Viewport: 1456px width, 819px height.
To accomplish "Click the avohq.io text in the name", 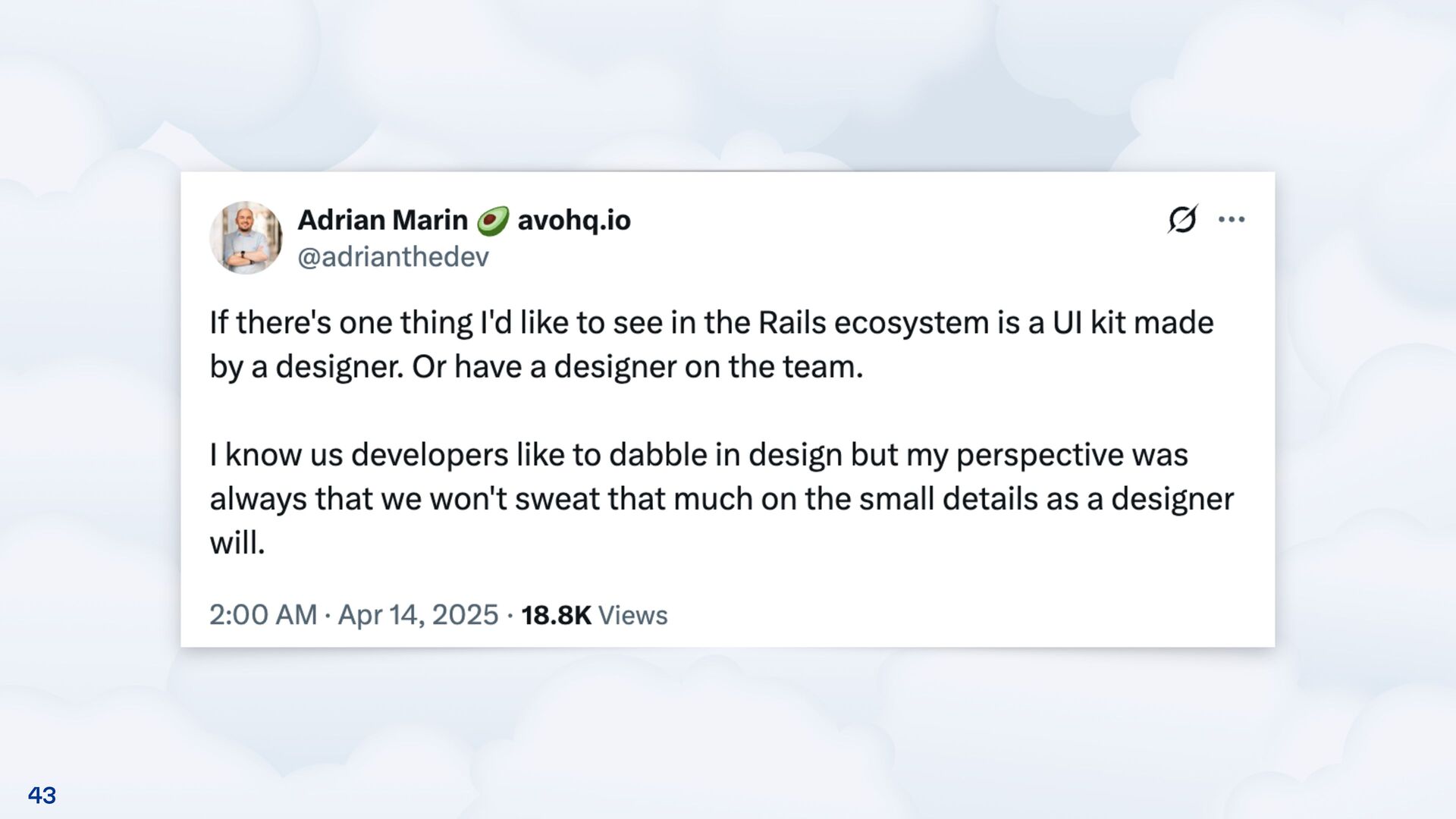I will [x=574, y=220].
